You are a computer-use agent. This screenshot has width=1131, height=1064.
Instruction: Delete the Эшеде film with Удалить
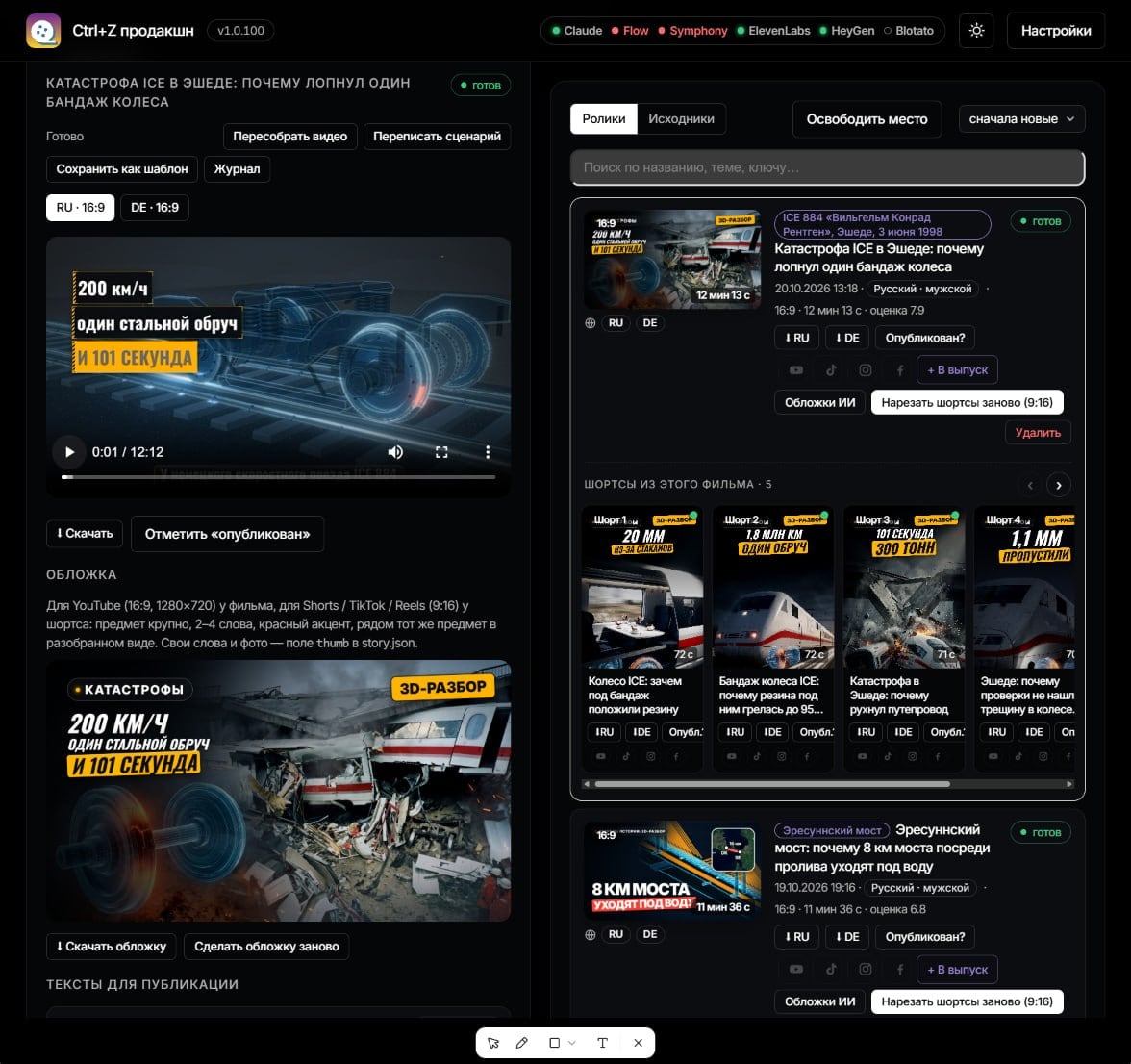pos(1038,433)
